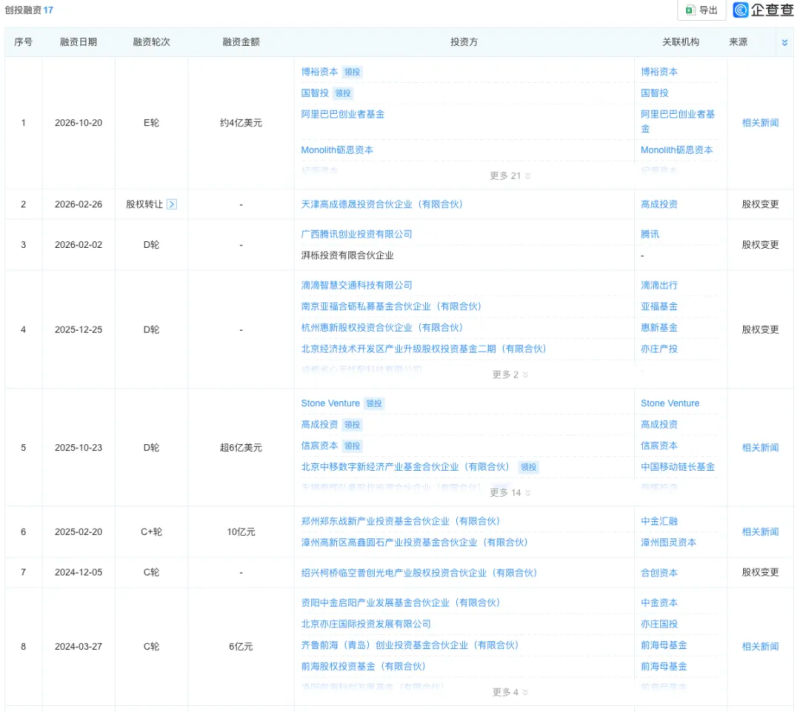Viewport: 800px width, 712px height.
Task: Open related institution 中金汇融
Action: click(x=659, y=521)
